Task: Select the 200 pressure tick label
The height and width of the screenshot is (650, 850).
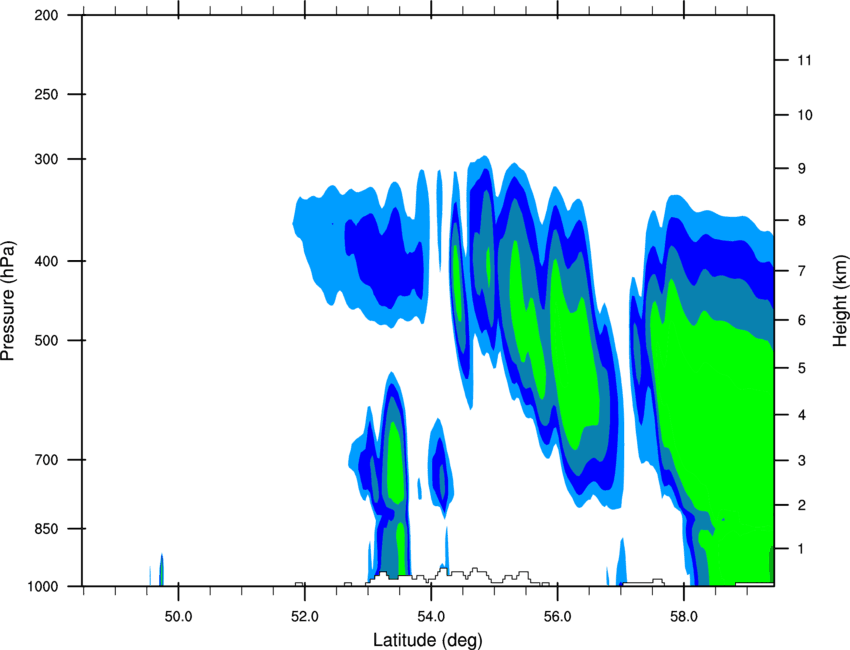Action: point(46,15)
